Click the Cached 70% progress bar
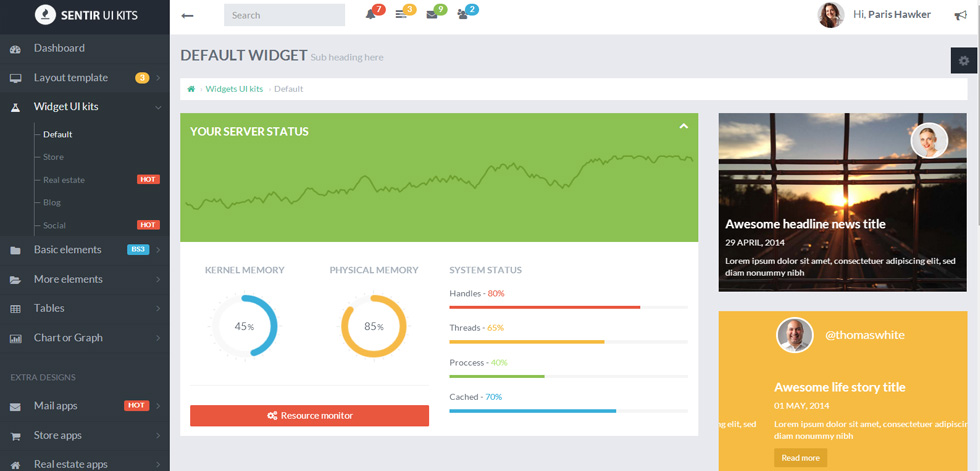 pyautogui.click(x=568, y=411)
